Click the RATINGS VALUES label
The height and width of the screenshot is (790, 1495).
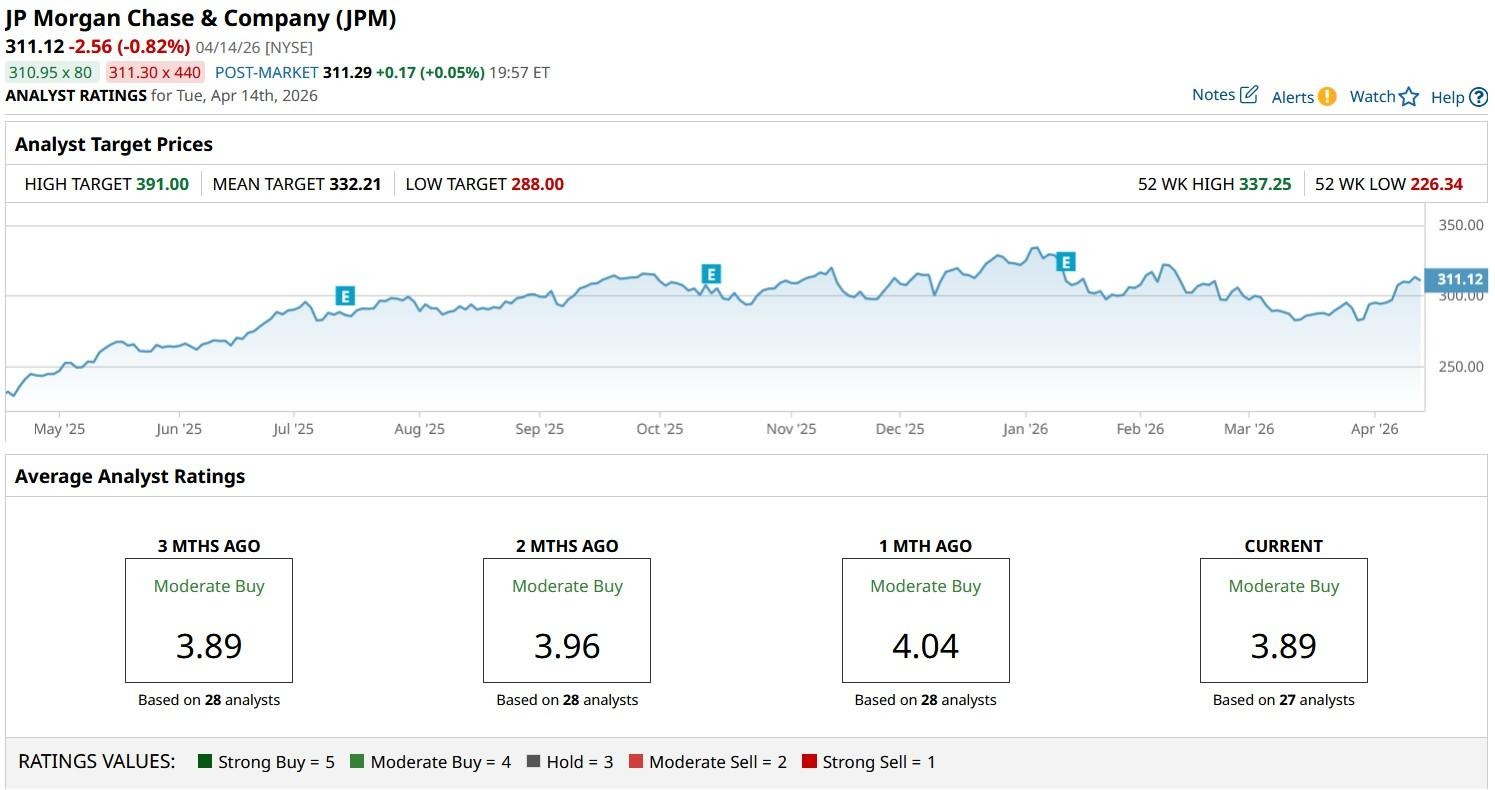(x=97, y=762)
